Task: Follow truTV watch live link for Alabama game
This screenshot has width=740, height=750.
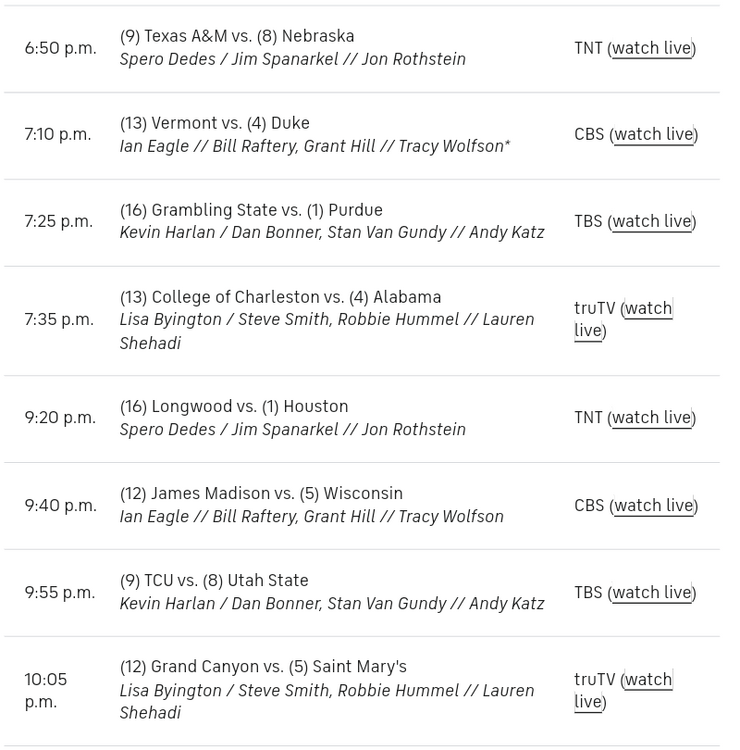Action: (648, 309)
